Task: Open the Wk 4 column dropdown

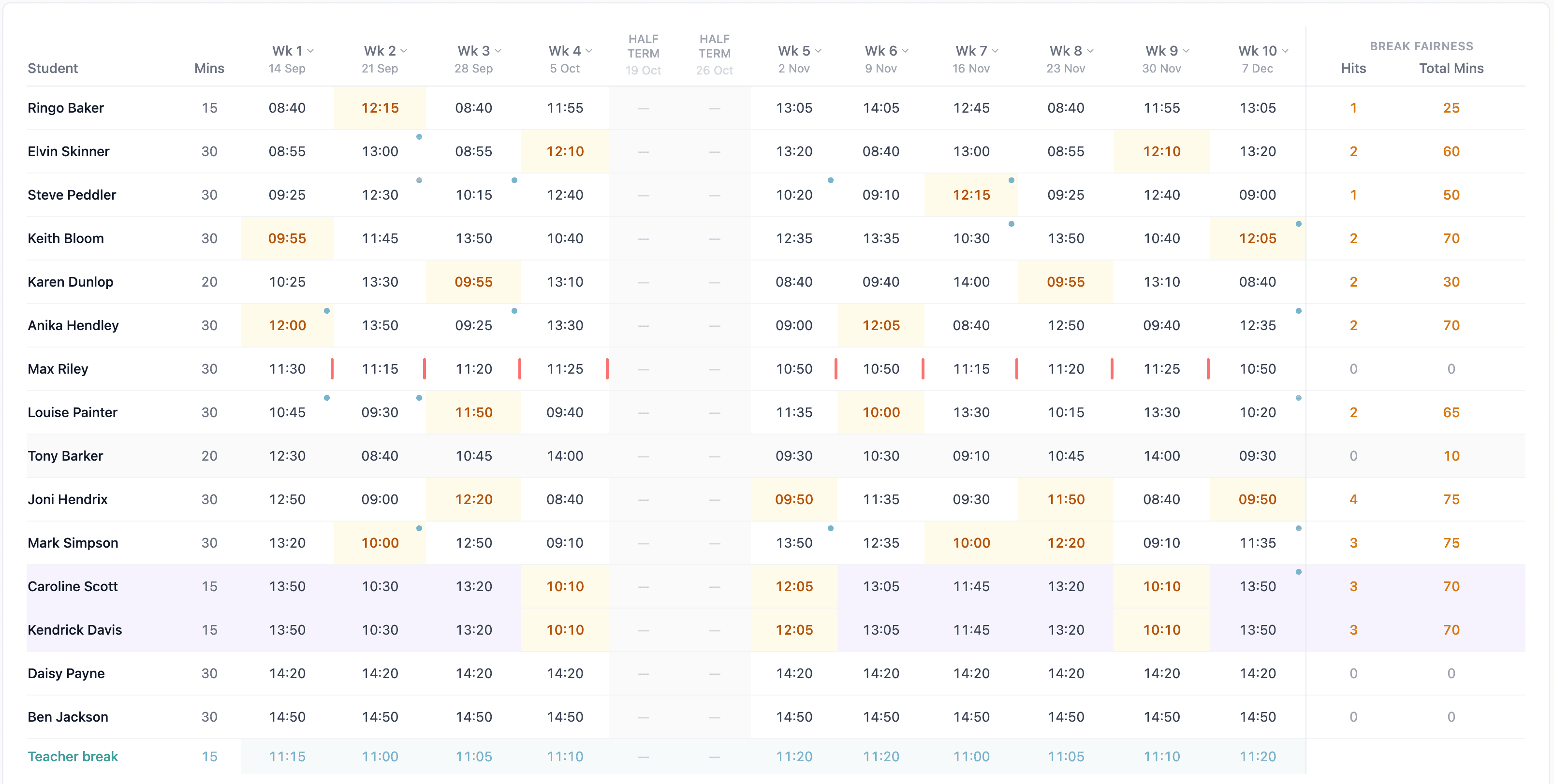Action: 589,51
